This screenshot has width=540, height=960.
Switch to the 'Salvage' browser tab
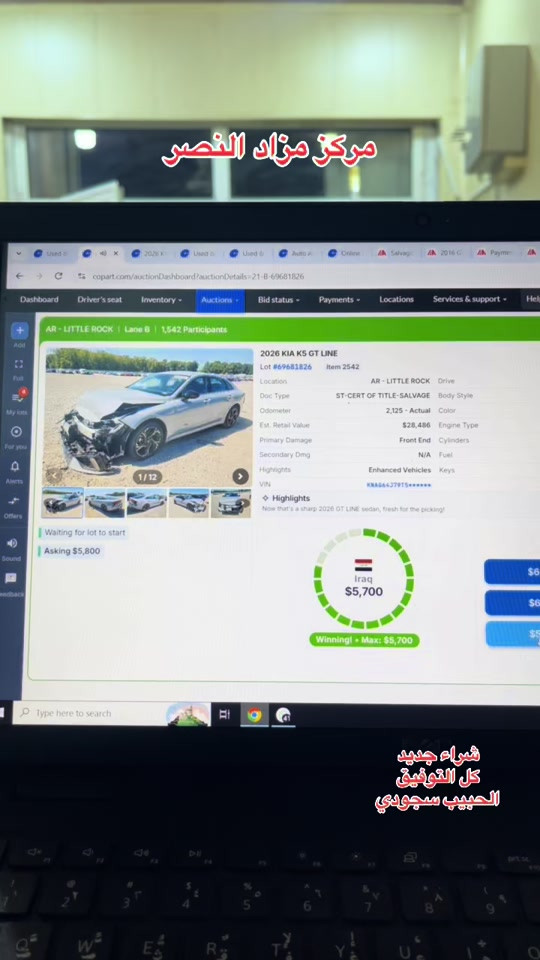click(395, 253)
